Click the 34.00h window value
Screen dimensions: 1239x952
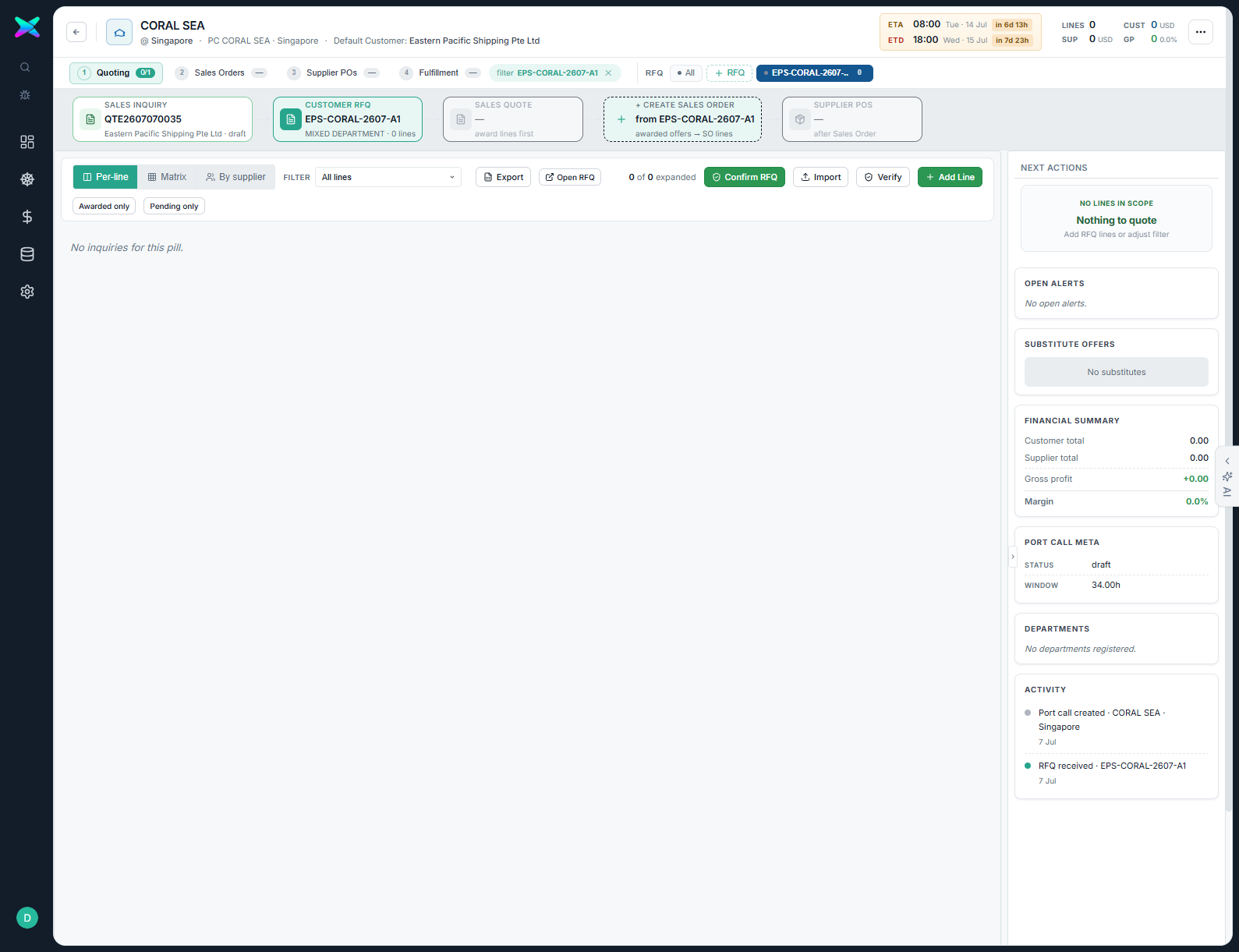click(1106, 585)
